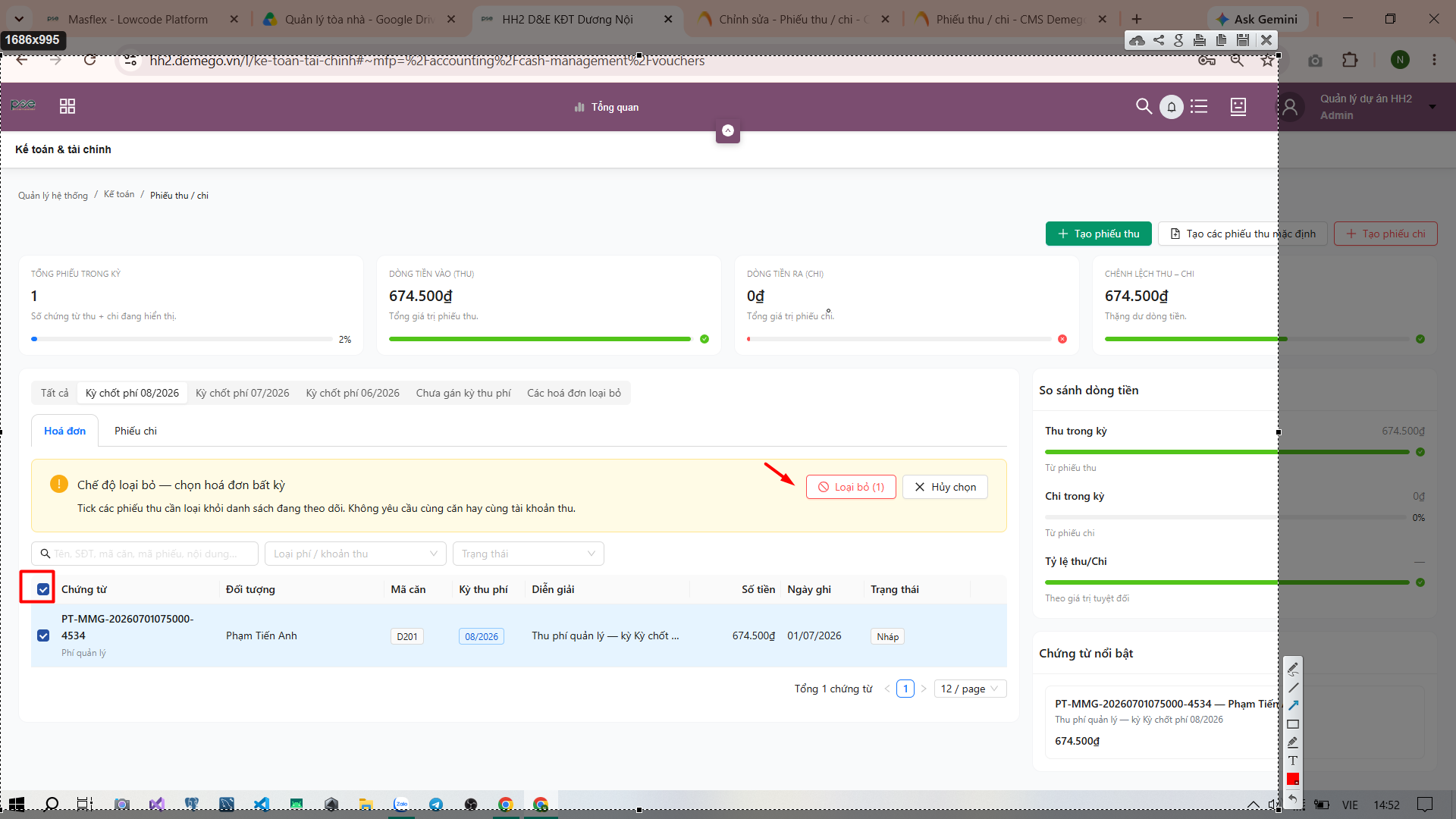Click the browser address bar URL
Screen dimensions: 1456x819
point(427,61)
